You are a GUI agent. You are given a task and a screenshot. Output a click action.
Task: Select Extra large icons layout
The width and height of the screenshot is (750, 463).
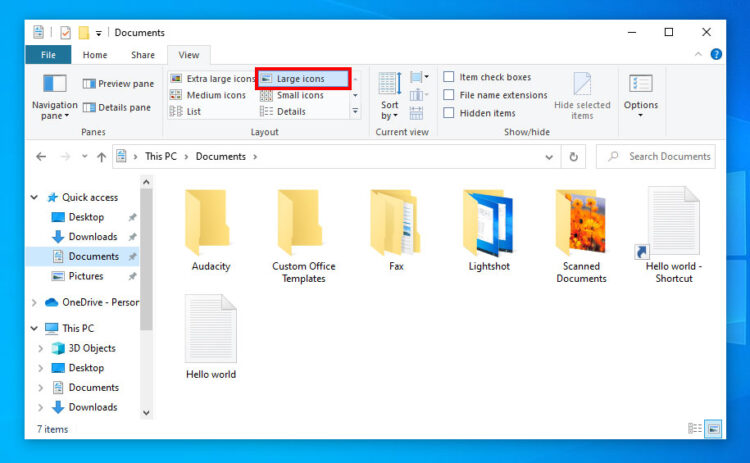212,78
